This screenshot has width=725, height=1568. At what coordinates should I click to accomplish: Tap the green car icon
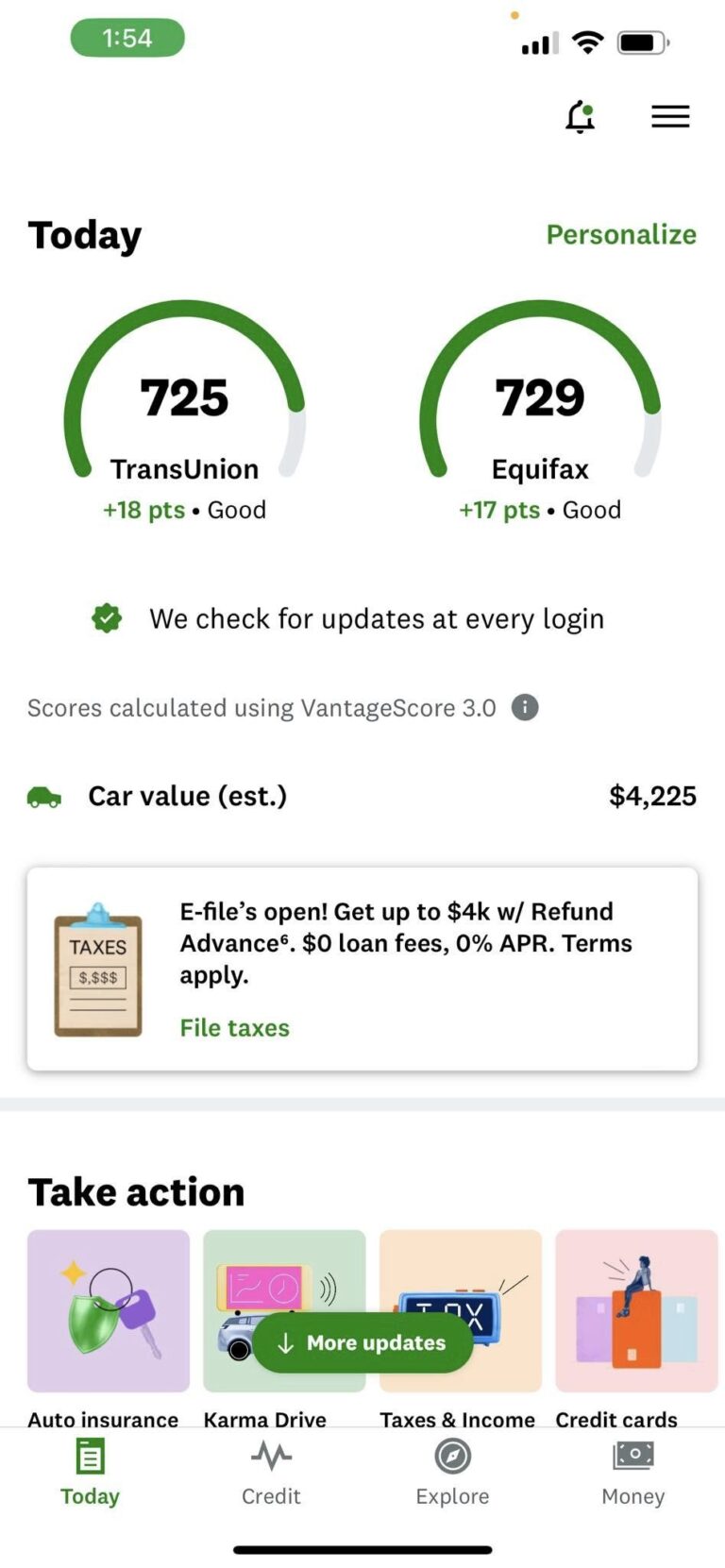coord(44,797)
